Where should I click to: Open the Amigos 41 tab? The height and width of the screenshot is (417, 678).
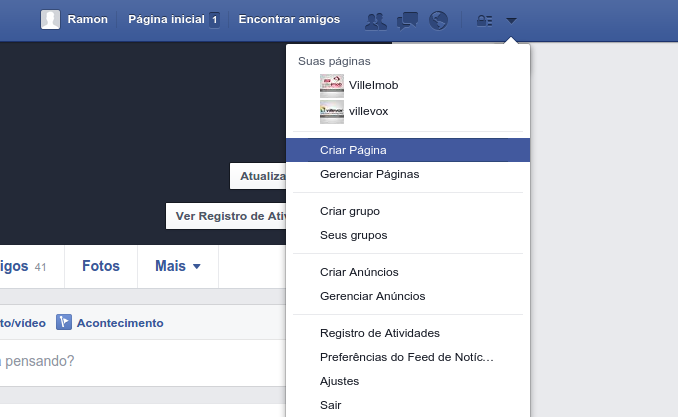[32, 266]
